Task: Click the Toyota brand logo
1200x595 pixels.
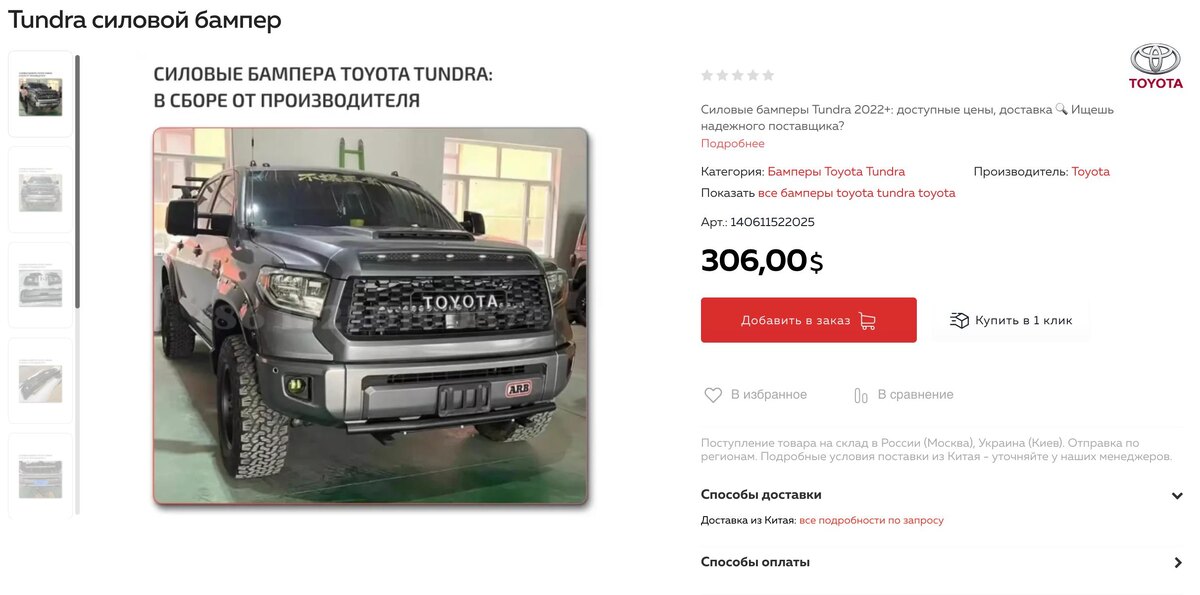Action: (1156, 66)
